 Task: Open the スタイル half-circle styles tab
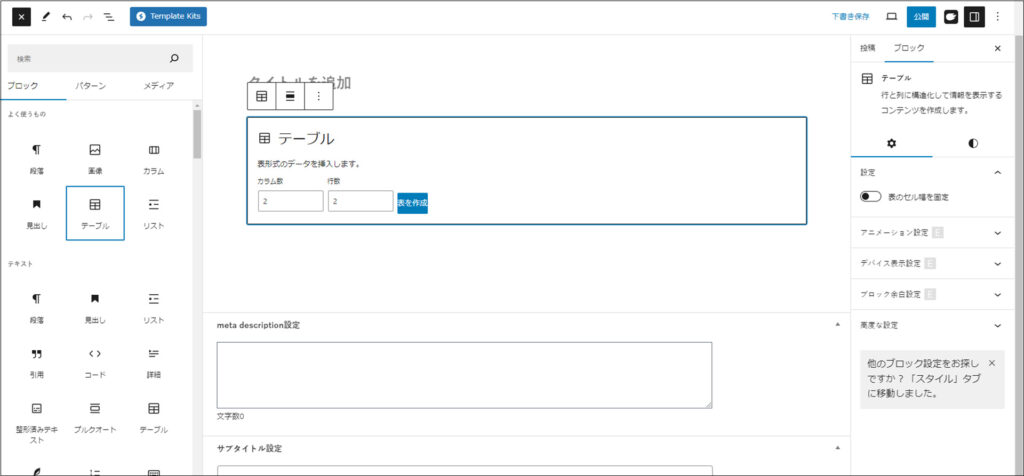(x=973, y=143)
